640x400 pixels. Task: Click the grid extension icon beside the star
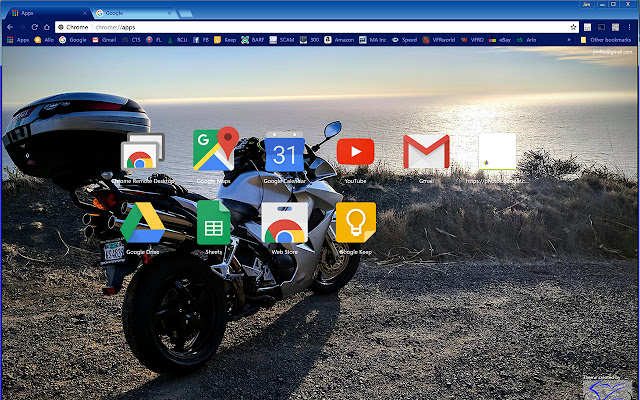[x=587, y=27]
